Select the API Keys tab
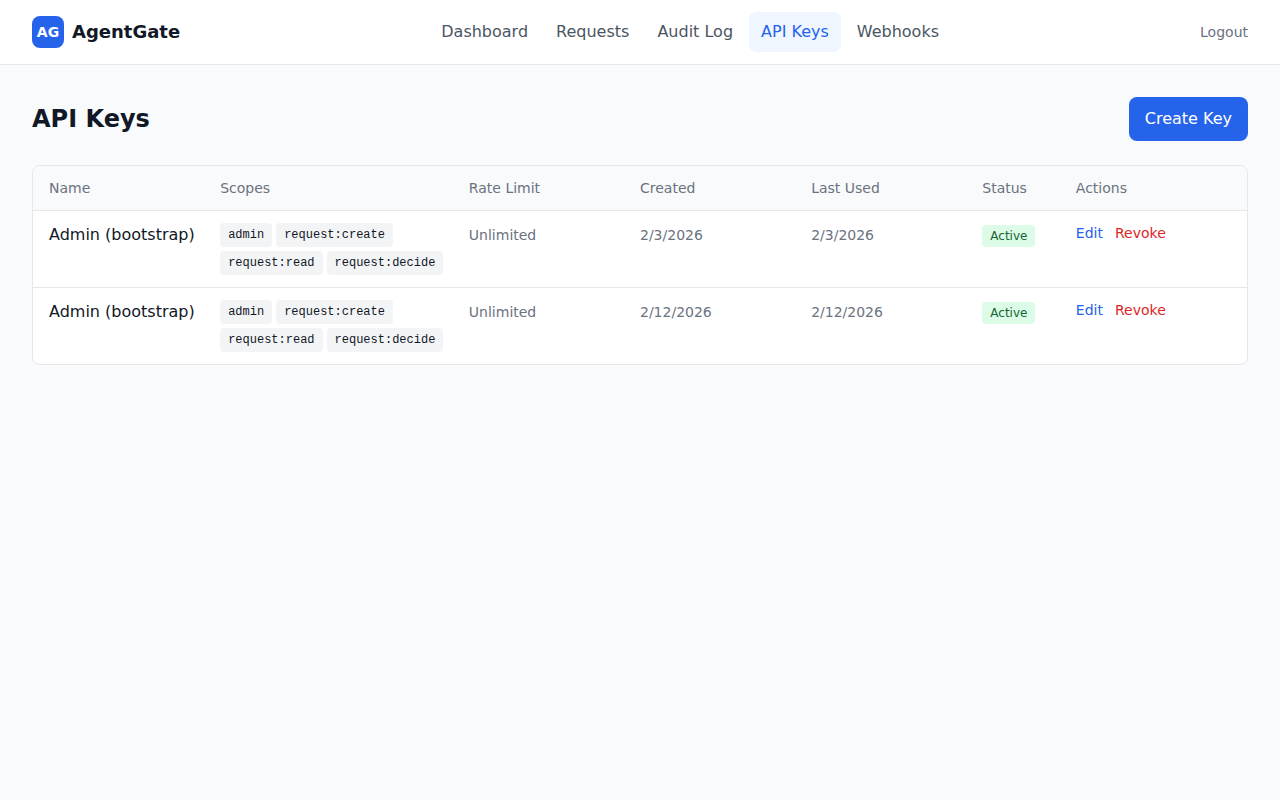This screenshot has width=1280, height=800. coord(795,32)
